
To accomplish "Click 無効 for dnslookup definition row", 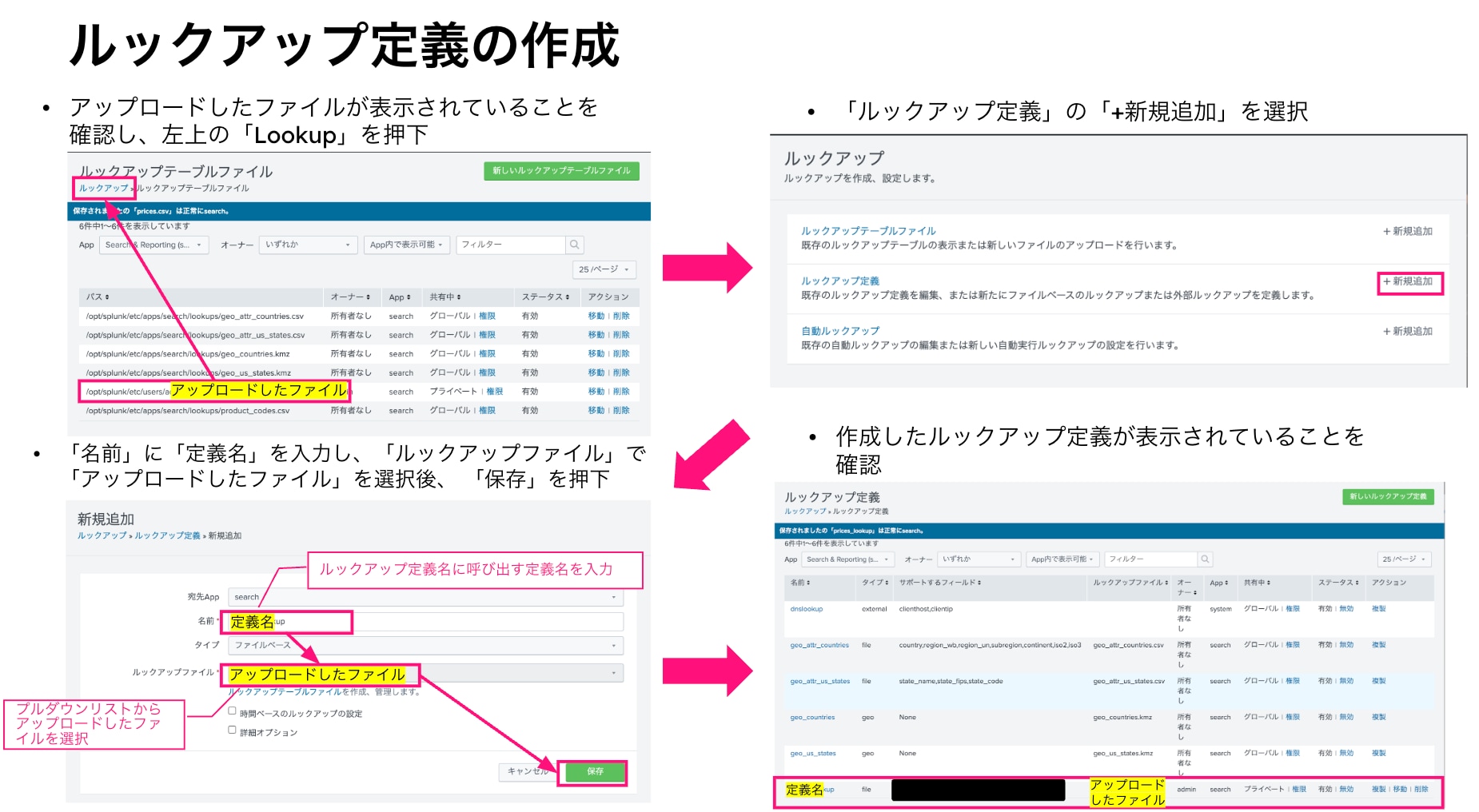I will click(1346, 609).
